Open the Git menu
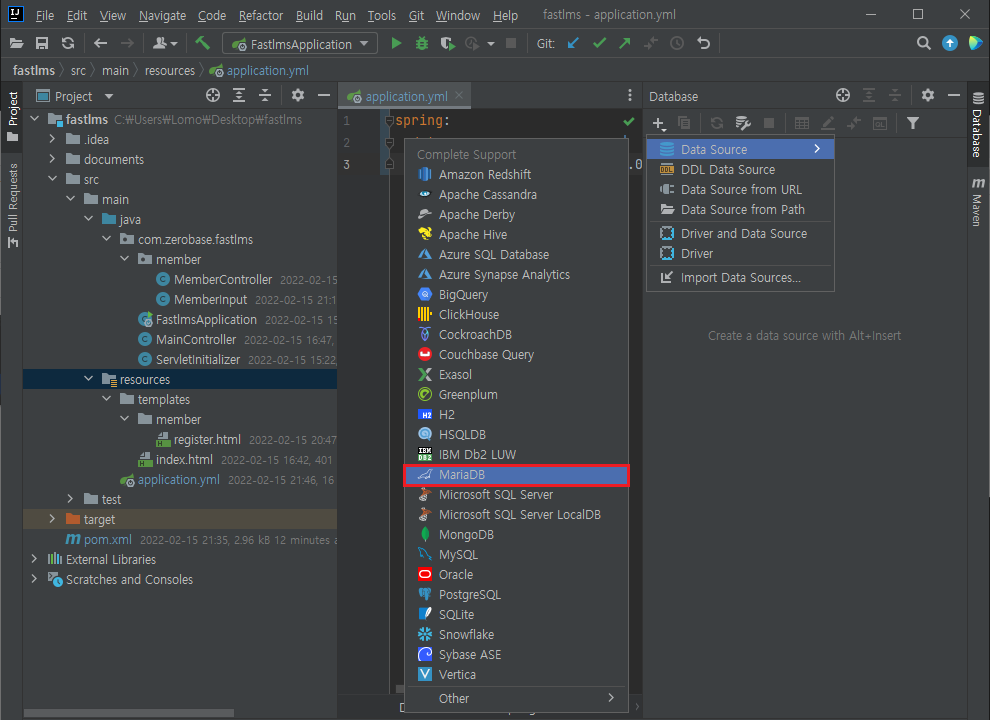This screenshot has height=720, width=990. pos(416,15)
